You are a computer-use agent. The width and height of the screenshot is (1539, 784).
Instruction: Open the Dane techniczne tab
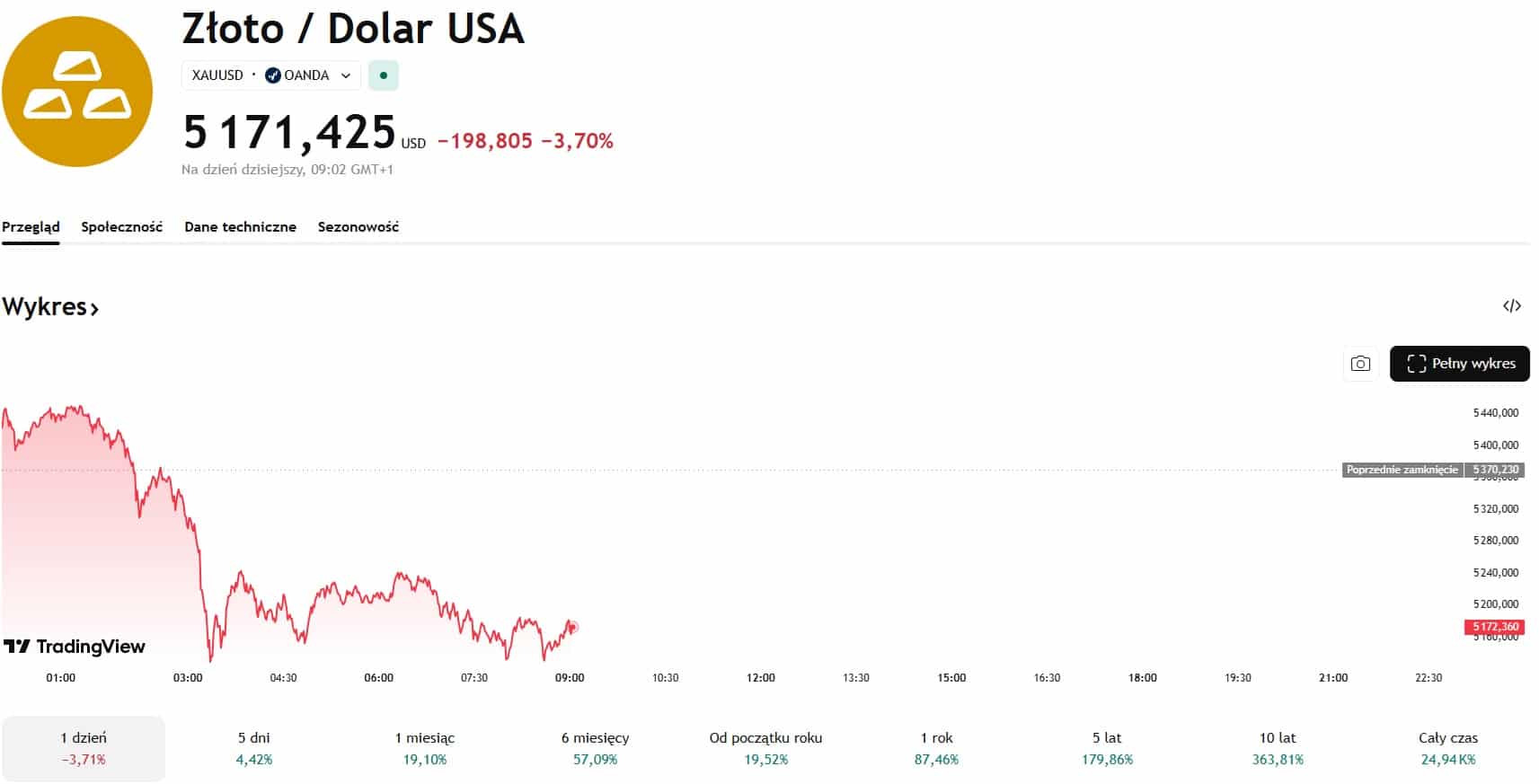pyautogui.click(x=240, y=227)
